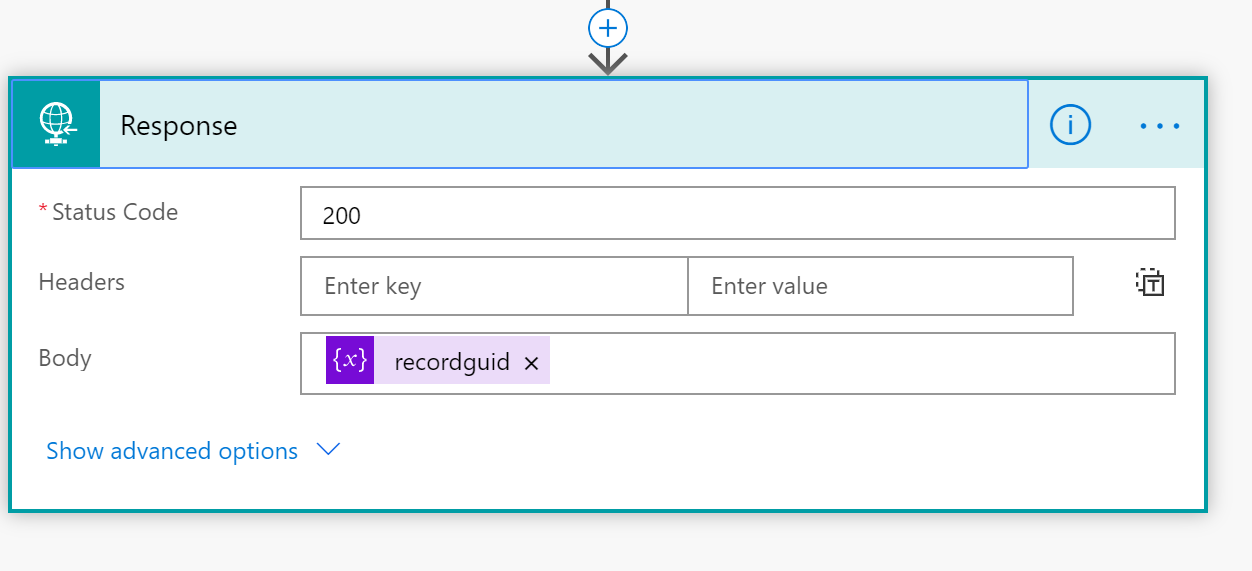Click the Response action globe icon
The height and width of the screenshot is (571, 1252).
[x=57, y=125]
